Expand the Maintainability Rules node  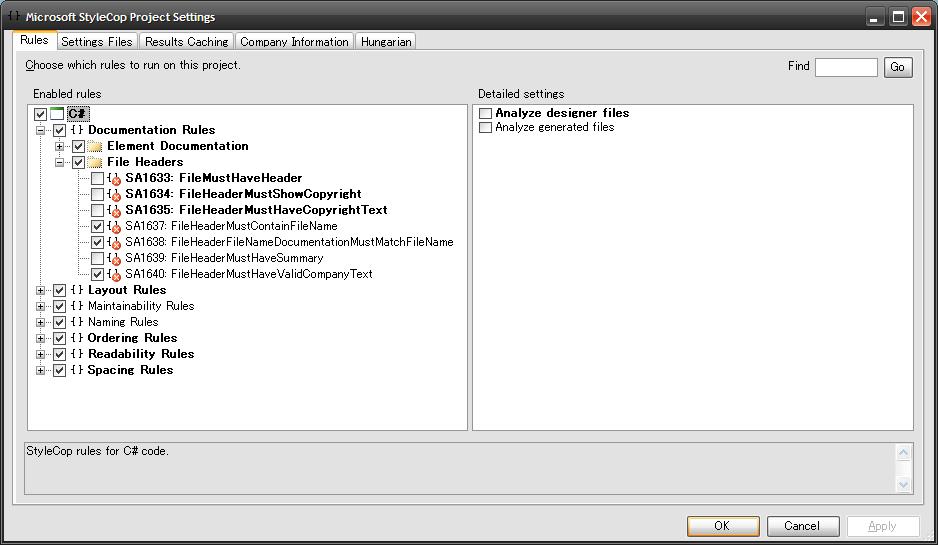(40, 306)
